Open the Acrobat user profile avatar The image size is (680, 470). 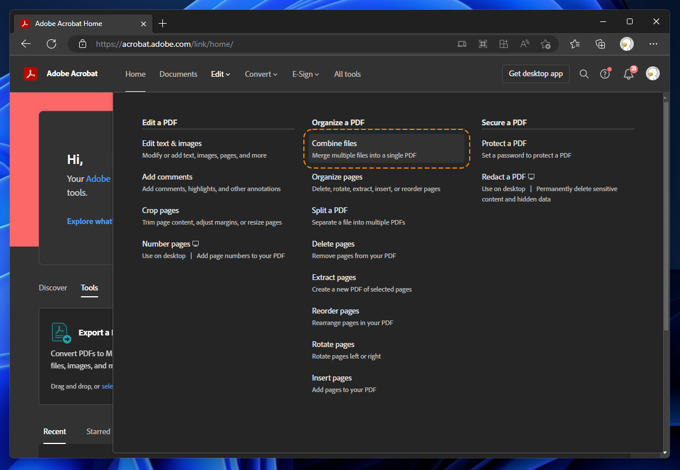(x=653, y=74)
